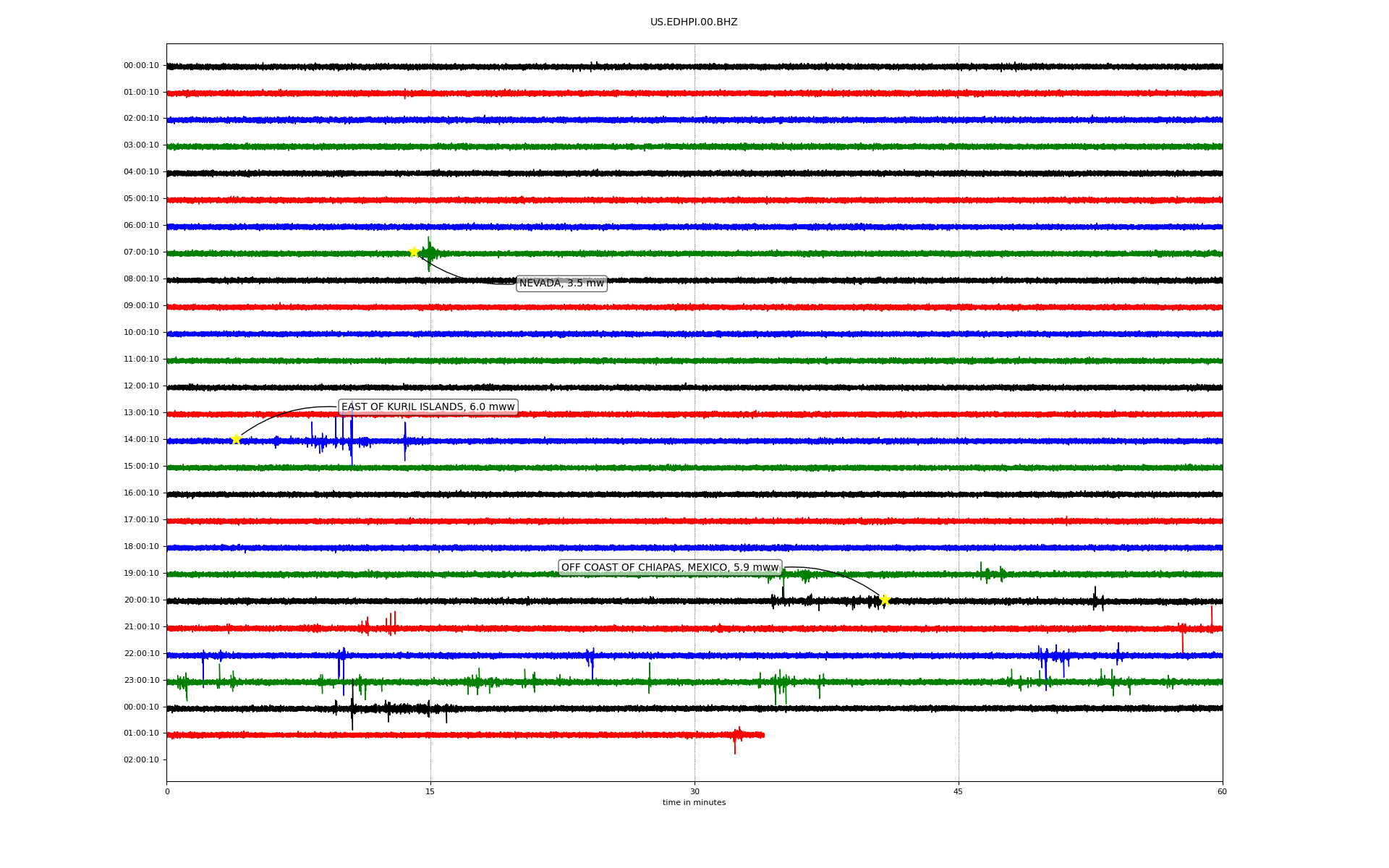
Task: Select the 'EAST OF KURIL ISLANDS, 6.0 mww' label
Action: pos(428,407)
